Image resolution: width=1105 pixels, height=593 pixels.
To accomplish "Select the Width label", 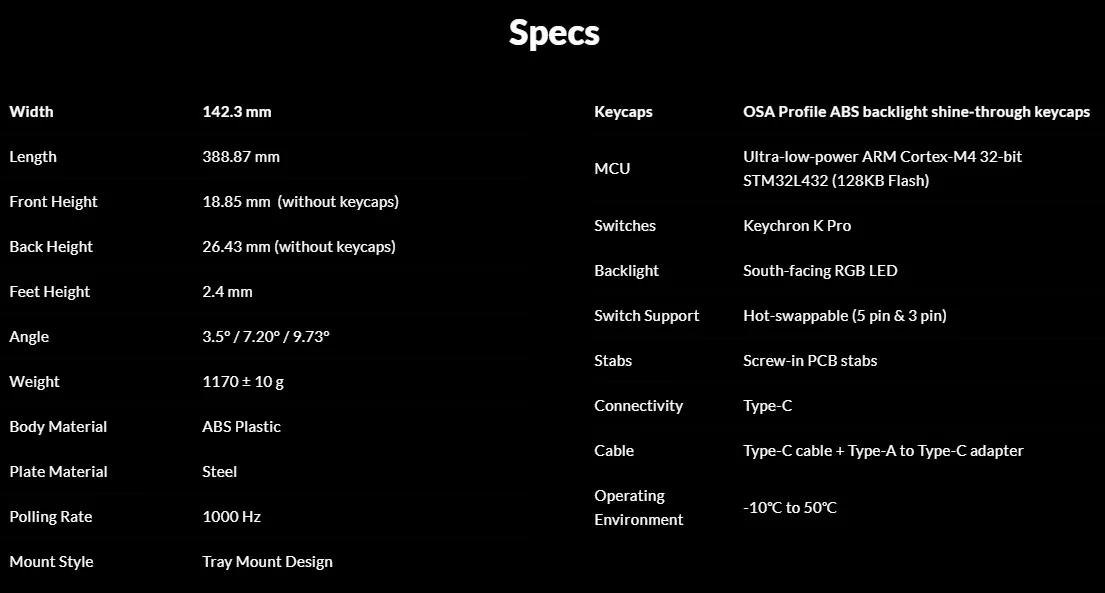I will pyautogui.click(x=31, y=111).
